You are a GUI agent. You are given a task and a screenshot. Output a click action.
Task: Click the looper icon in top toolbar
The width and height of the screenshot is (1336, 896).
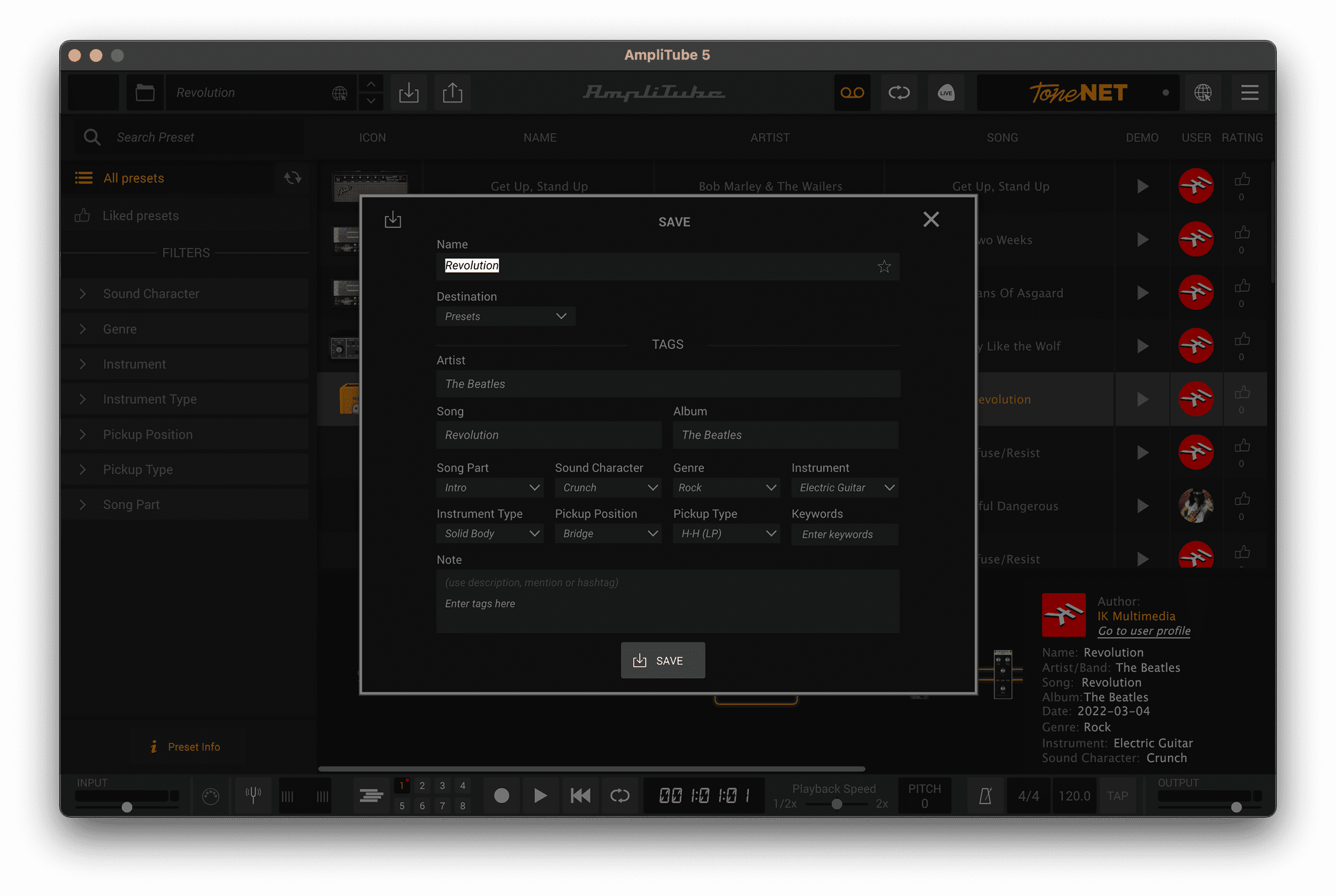898,93
